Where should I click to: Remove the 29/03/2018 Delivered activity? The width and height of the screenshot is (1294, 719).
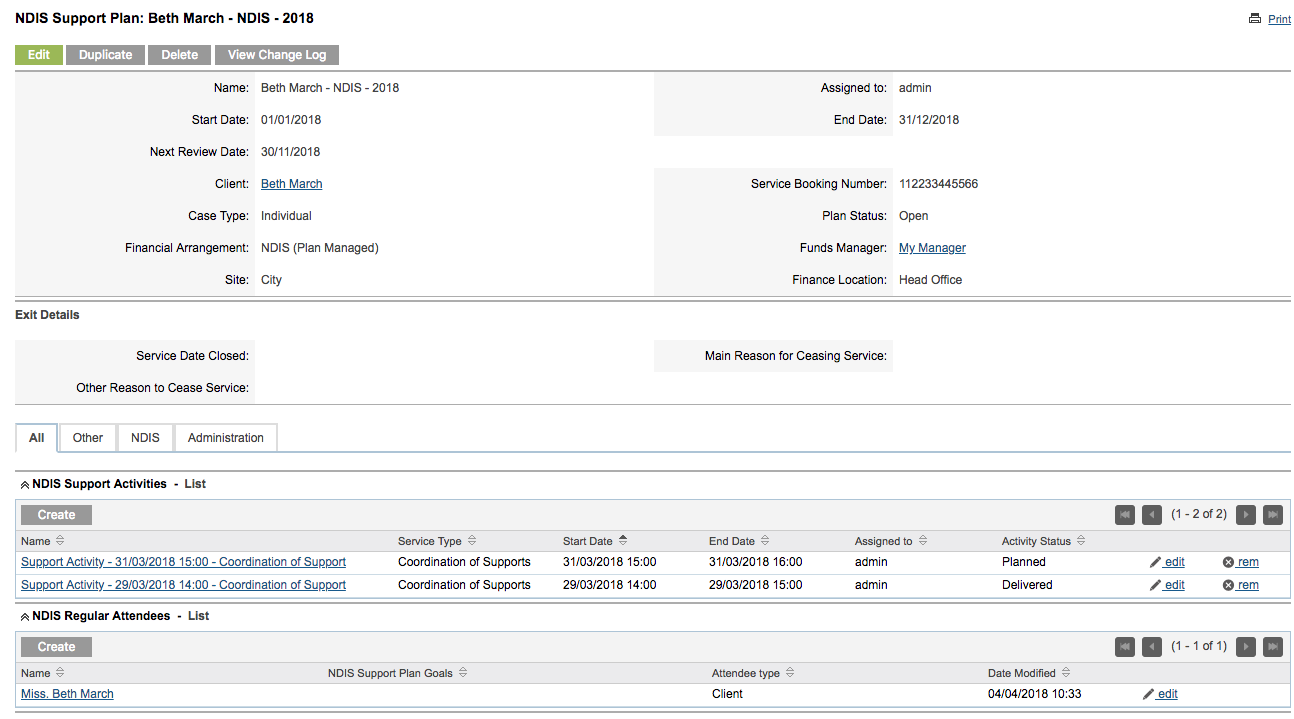[1241, 585]
